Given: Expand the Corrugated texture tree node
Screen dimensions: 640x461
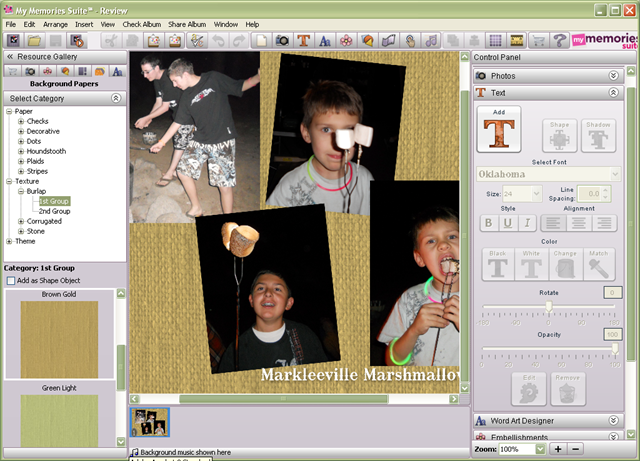Looking at the screenshot, I should [x=21, y=221].
